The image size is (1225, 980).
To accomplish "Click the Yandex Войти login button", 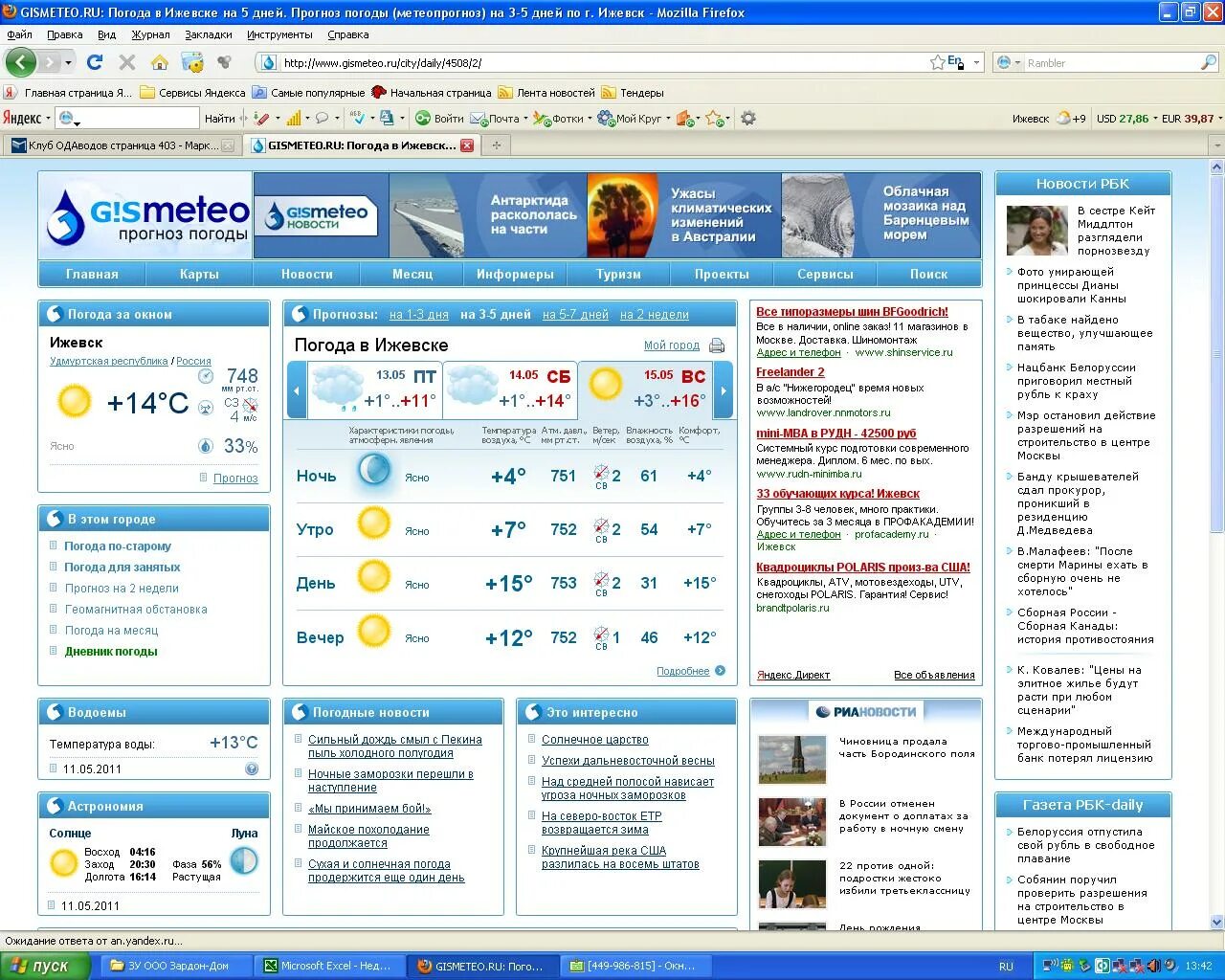I will pos(439,119).
